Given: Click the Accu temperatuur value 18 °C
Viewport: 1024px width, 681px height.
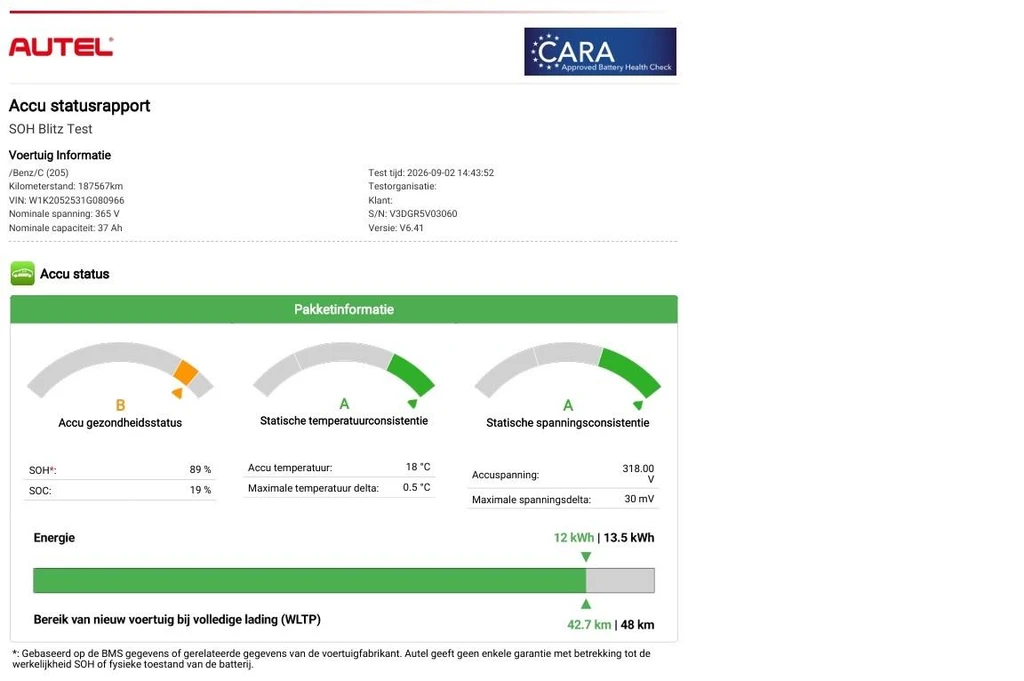Looking at the screenshot, I should pos(418,467).
